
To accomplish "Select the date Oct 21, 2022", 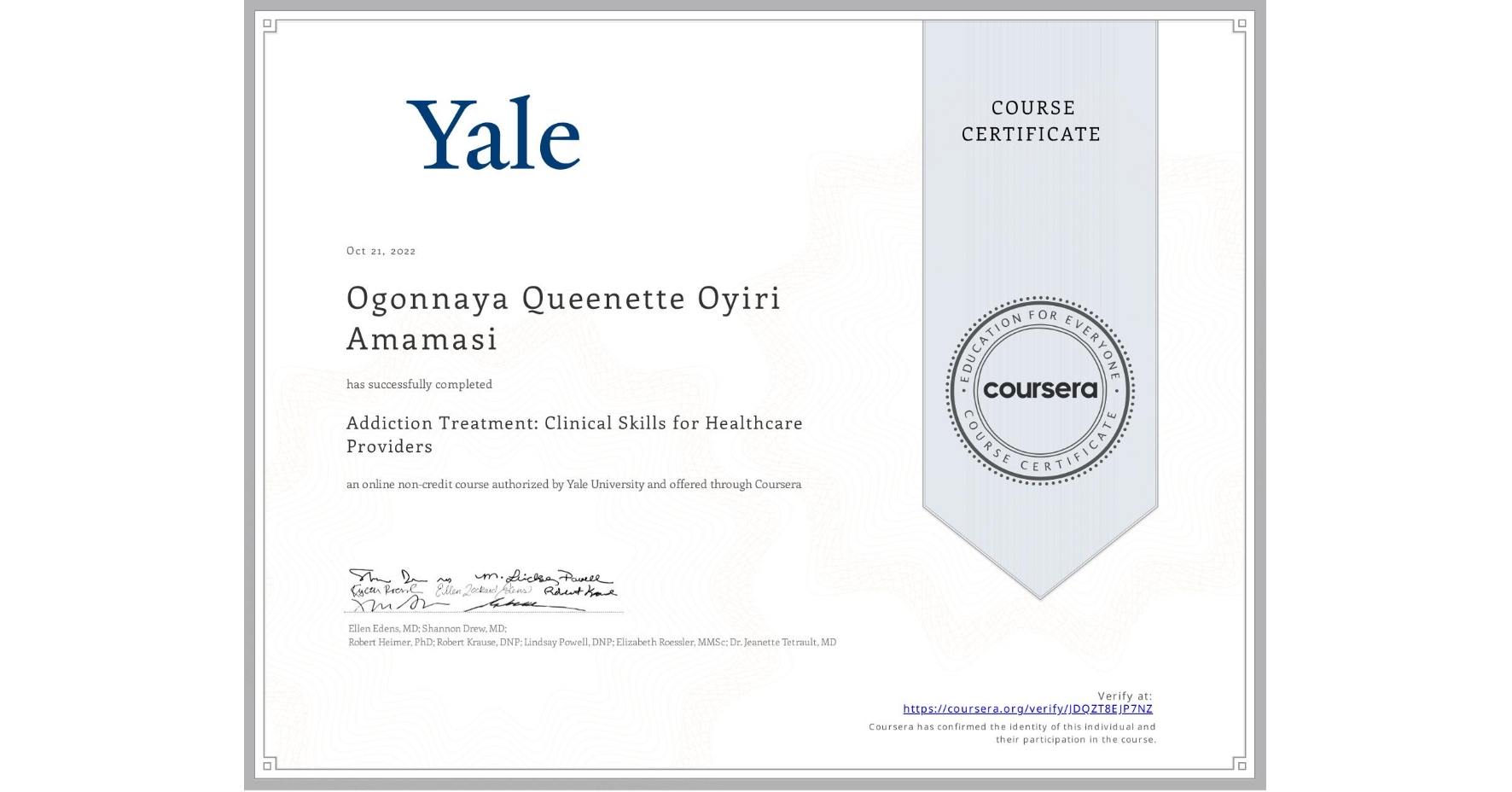I will coord(381,250).
